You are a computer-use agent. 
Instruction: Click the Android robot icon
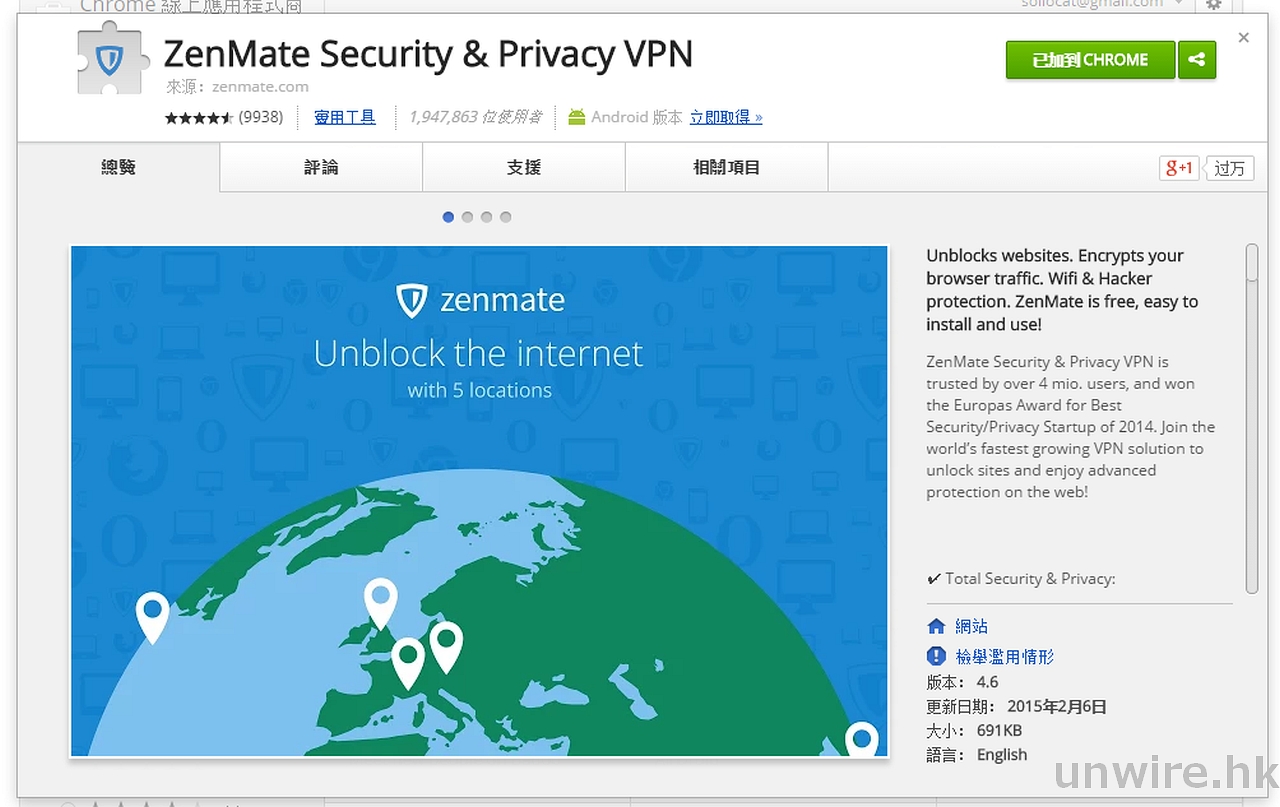tap(576, 117)
